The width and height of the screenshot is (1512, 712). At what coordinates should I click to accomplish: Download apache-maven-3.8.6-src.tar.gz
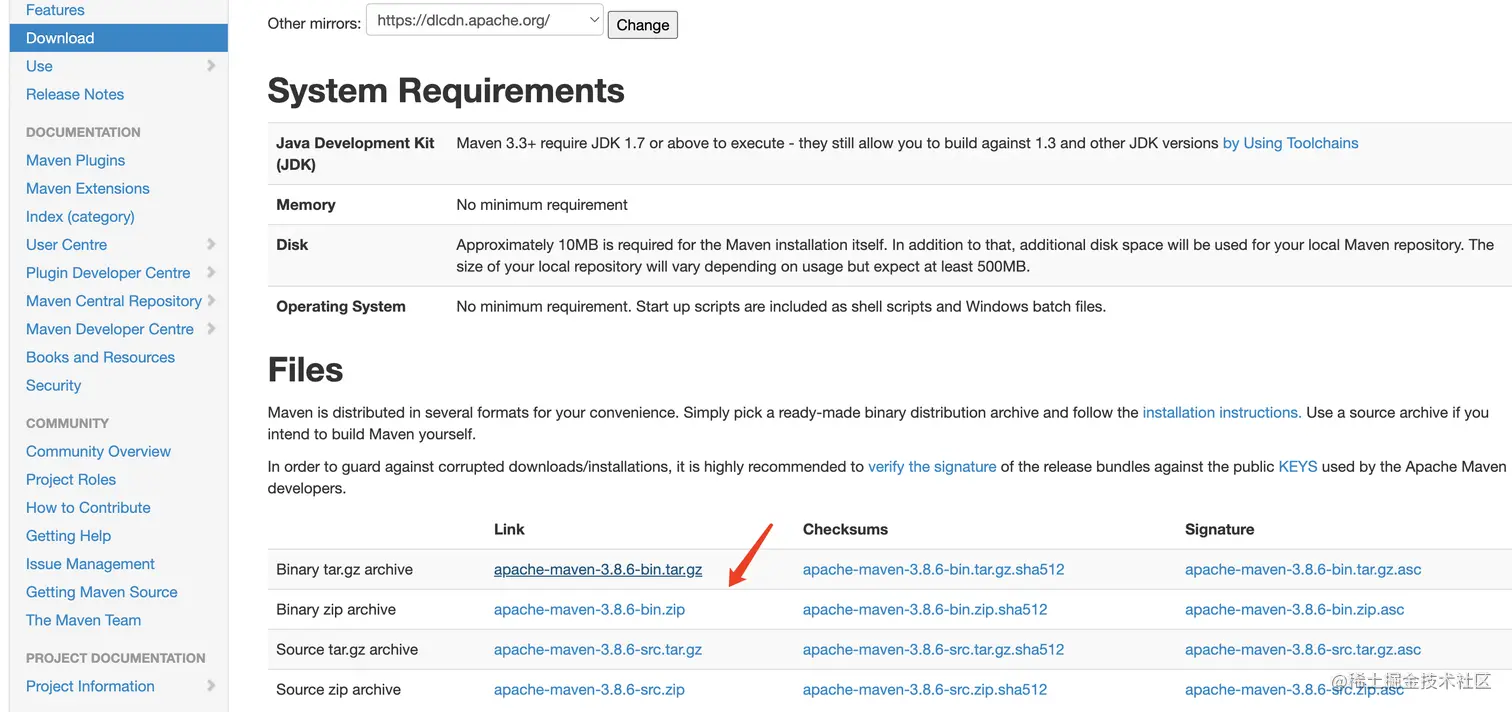[598, 649]
